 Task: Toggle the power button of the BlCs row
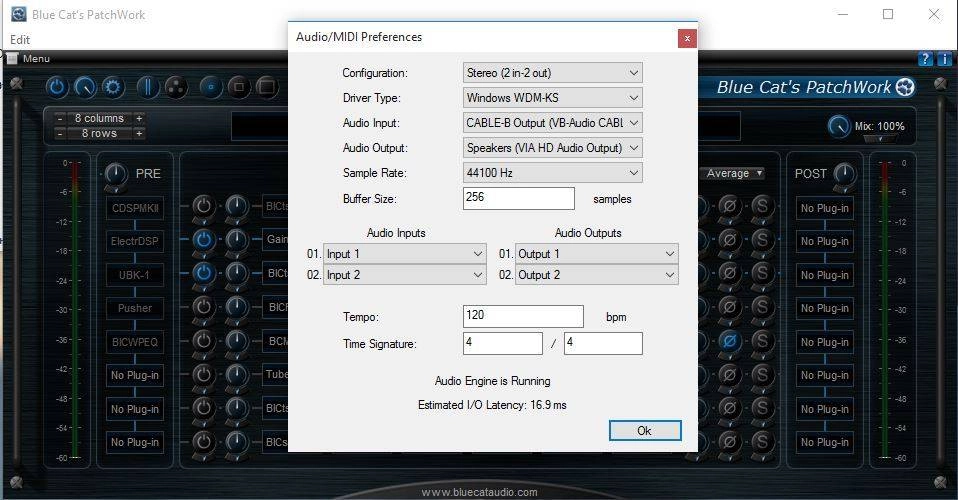pos(203,441)
